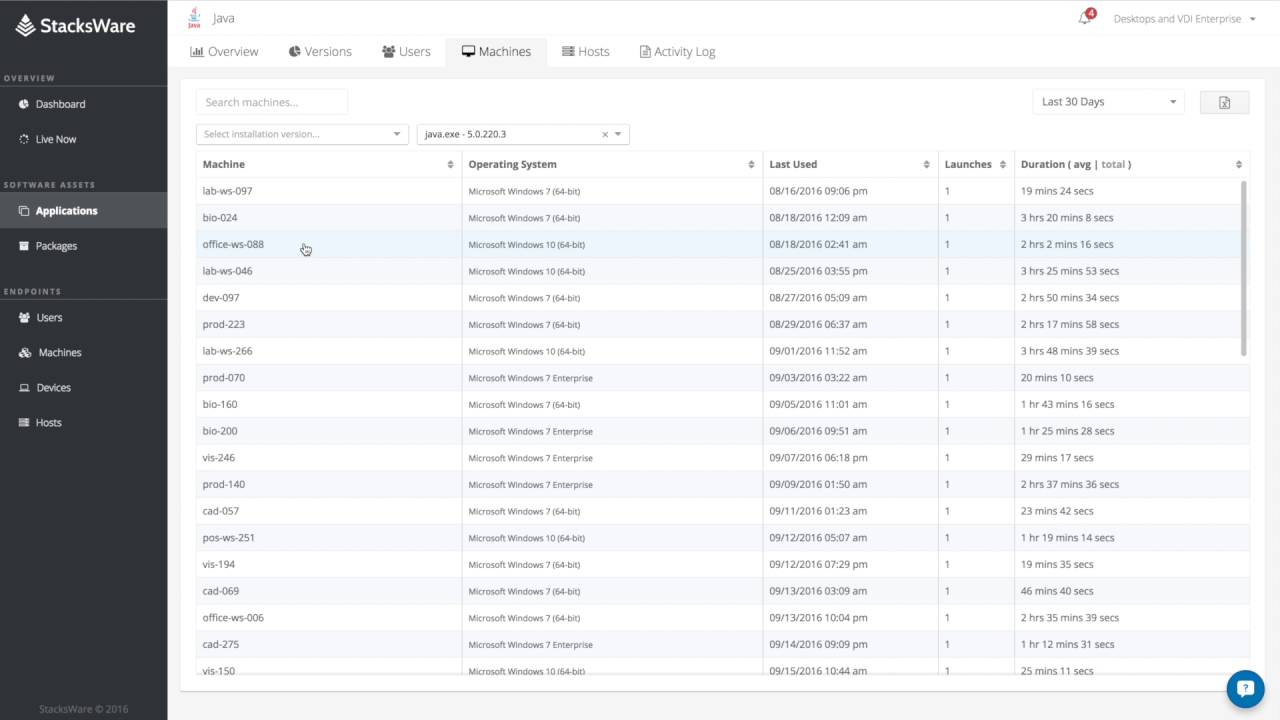Sort by Launches column

pos(976,164)
